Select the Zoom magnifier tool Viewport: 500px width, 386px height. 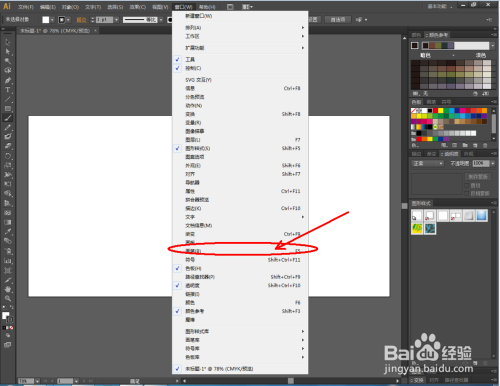click(x=8, y=298)
